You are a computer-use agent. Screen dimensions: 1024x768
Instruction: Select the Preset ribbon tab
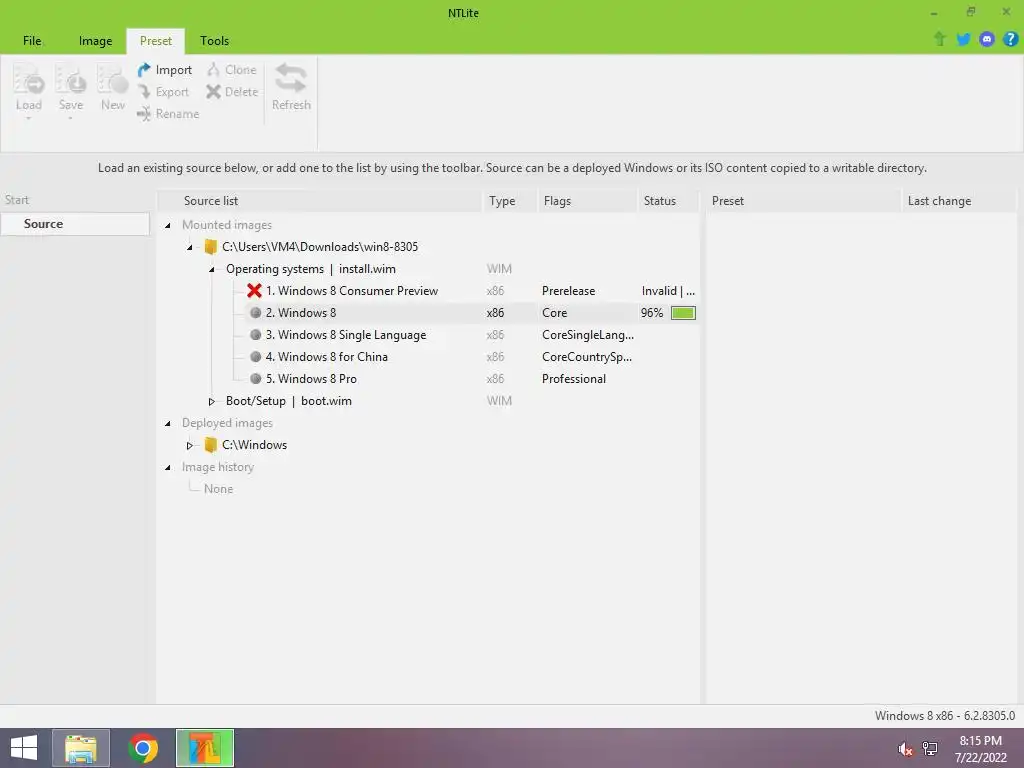pyautogui.click(x=155, y=40)
